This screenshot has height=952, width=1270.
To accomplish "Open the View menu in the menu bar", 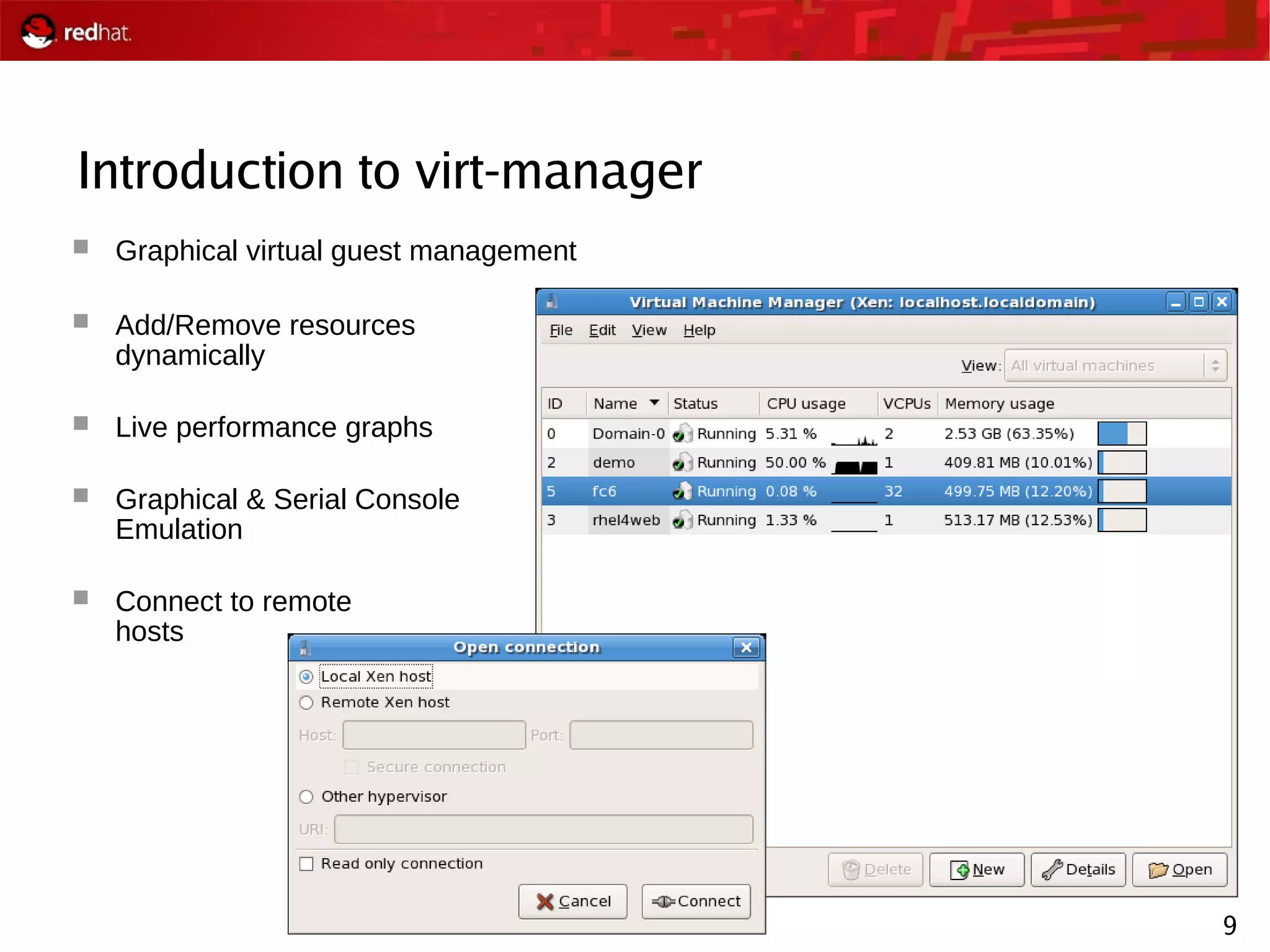I will pyautogui.click(x=649, y=331).
